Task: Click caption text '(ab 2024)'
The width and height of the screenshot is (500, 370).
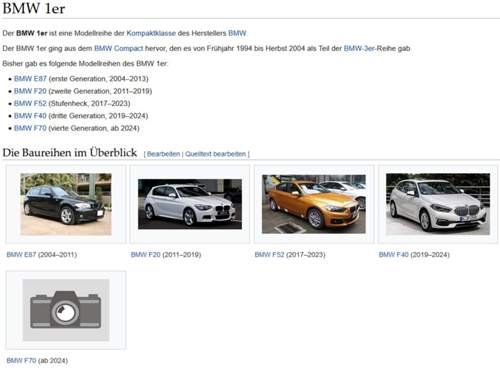Action: click(53, 361)
